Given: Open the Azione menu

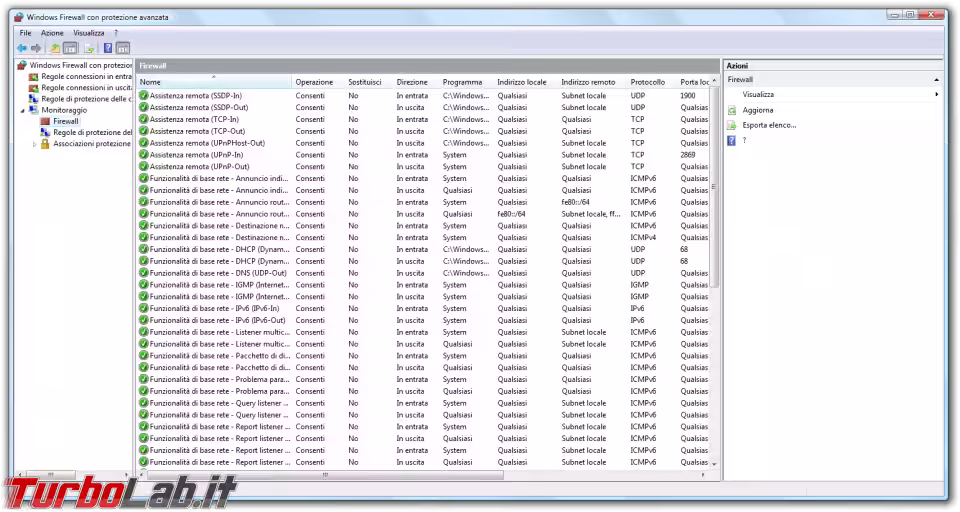Looking at the screenshot, I should [x=52, y=33].
